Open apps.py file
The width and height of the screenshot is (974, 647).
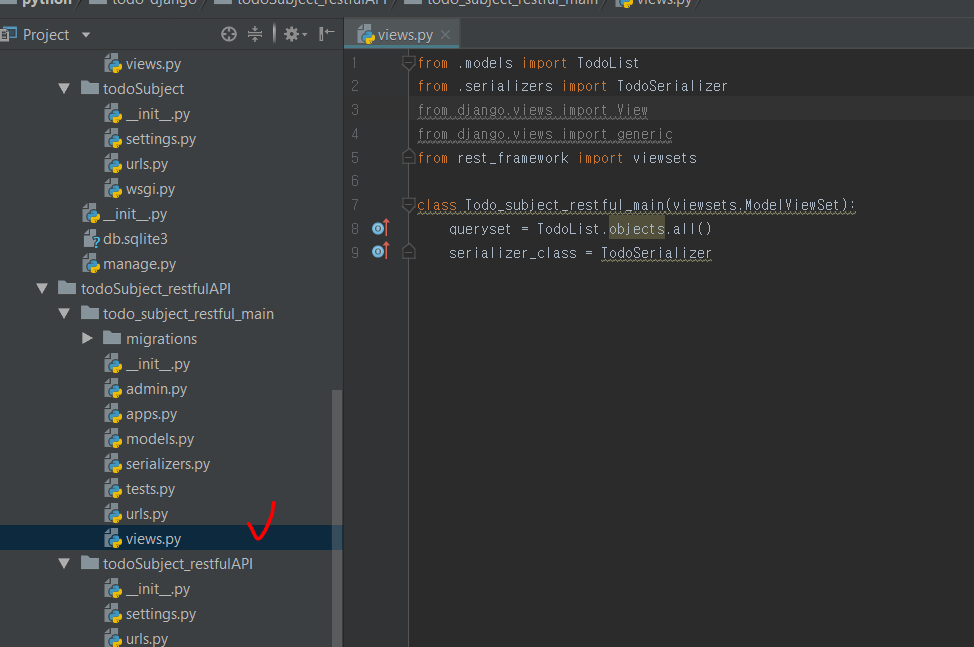coord(152,414)
